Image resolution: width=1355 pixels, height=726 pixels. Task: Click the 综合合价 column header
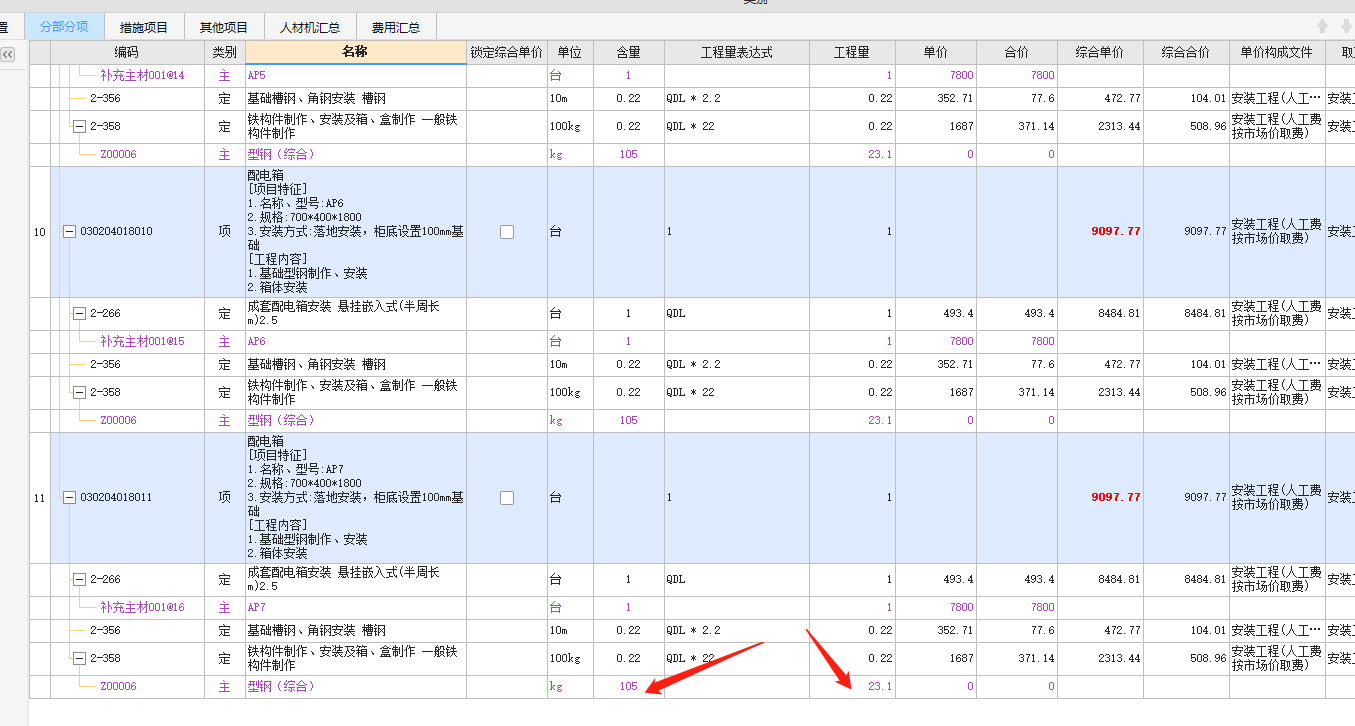(1186, 52)
